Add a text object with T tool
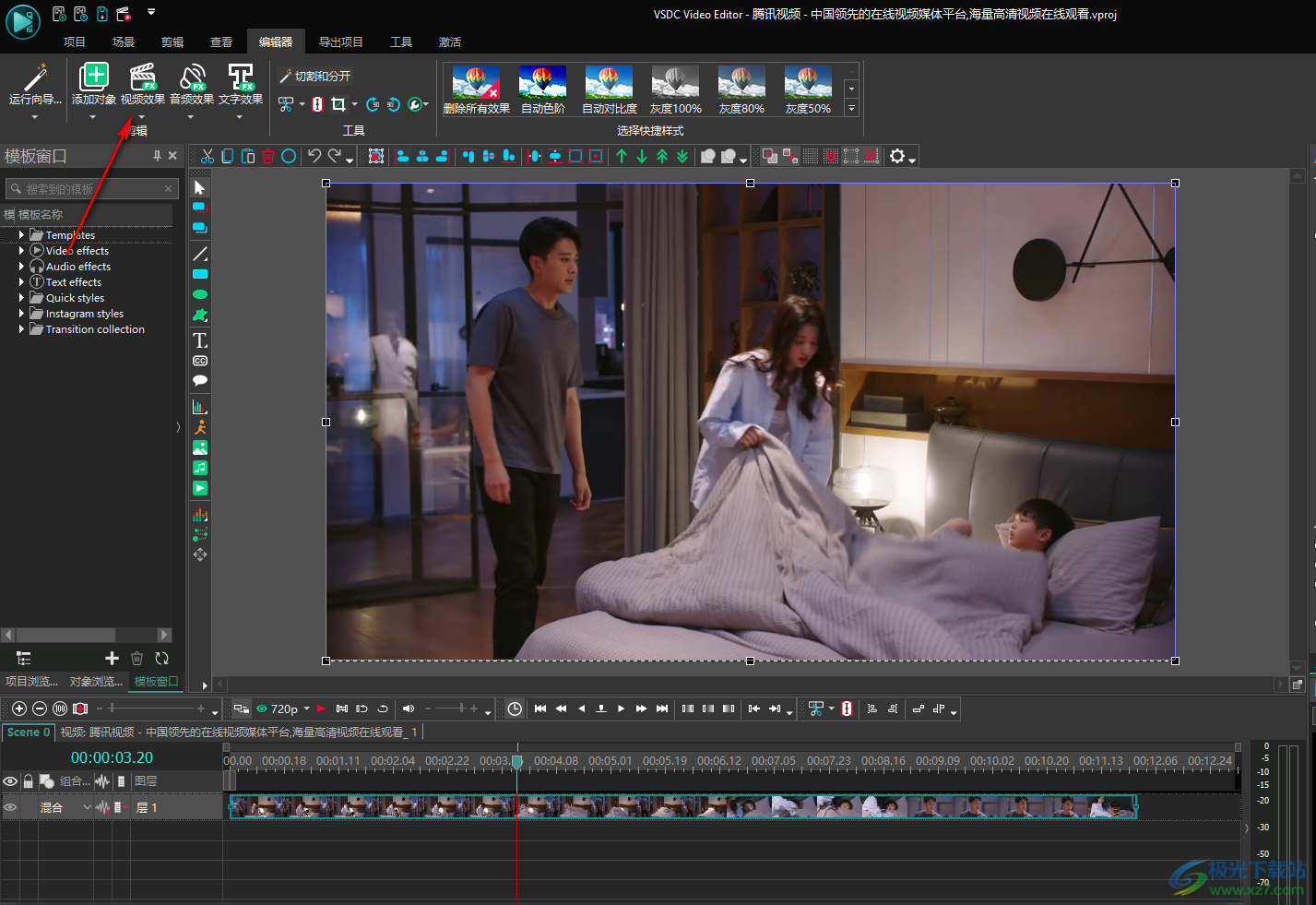Viewport: 1316px width, 905px height. coord(200,340)
